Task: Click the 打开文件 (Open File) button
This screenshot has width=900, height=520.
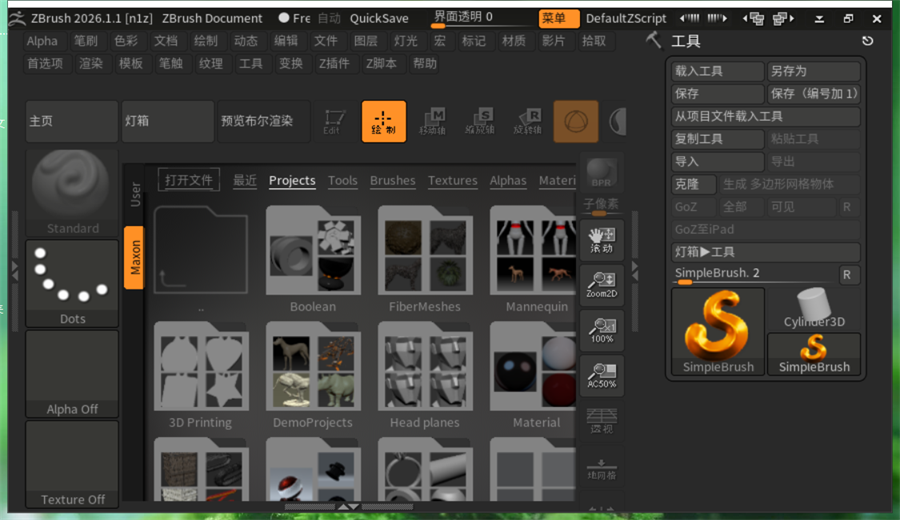Action: tap(189, 180)
